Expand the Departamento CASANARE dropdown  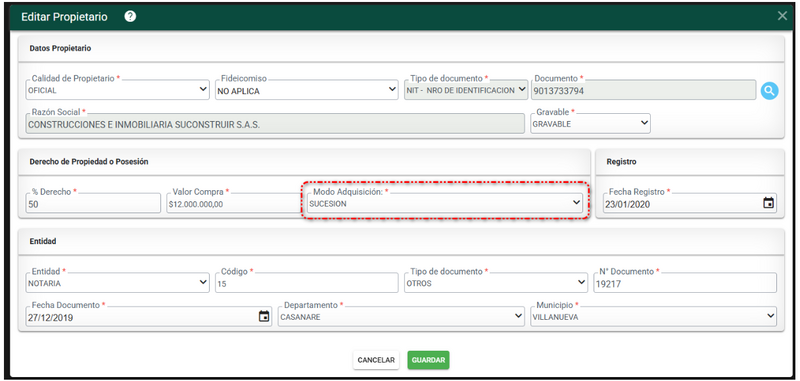coord(401,316)
